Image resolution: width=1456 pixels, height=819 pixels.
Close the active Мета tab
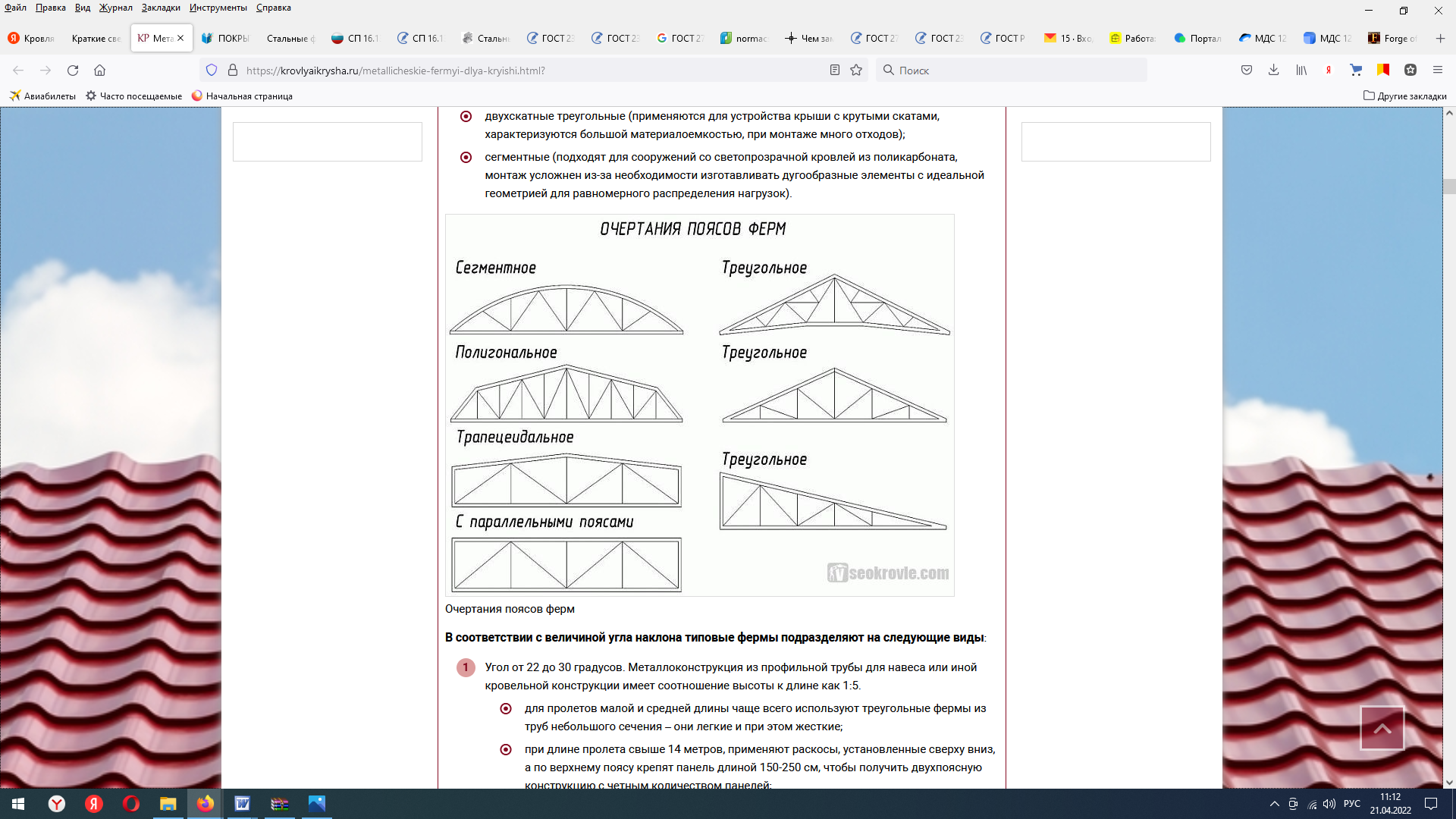(x=180, y=38)
